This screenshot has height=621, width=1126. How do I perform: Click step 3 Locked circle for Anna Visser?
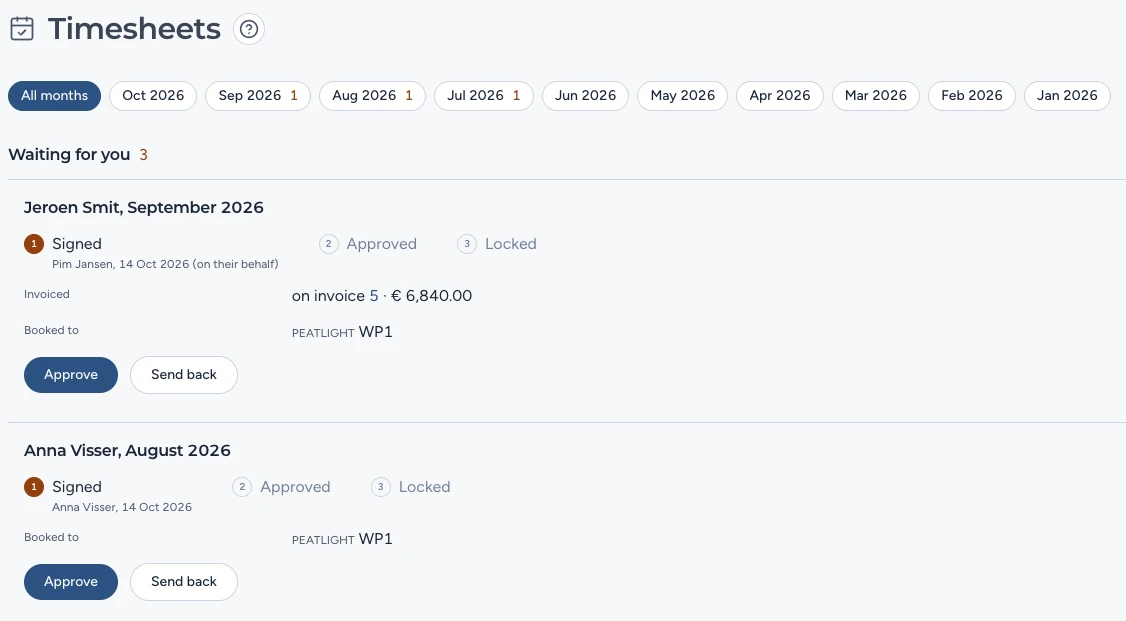[x=381, y=487]
